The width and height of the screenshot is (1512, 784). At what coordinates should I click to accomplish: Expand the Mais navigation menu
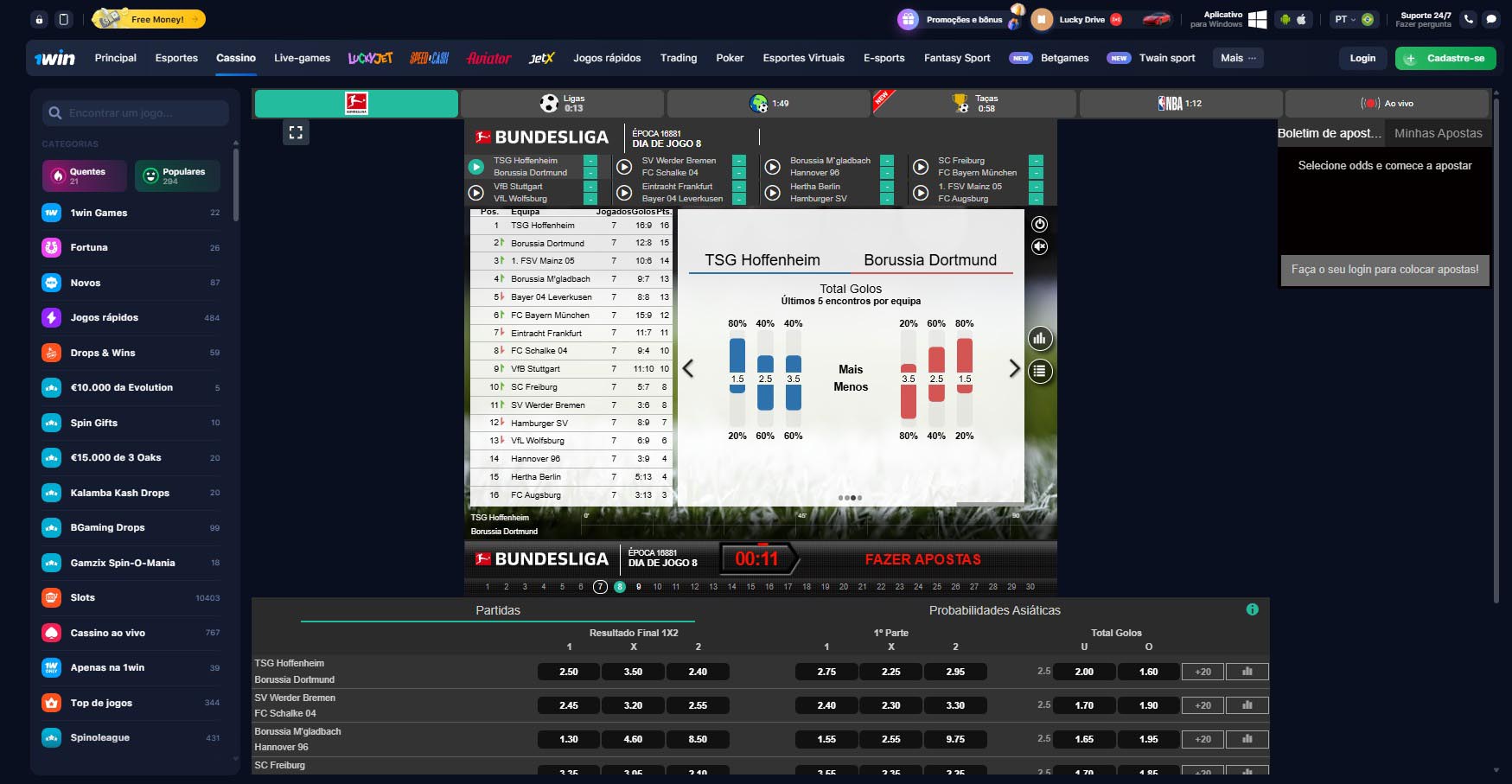[x=1238, y=58]
